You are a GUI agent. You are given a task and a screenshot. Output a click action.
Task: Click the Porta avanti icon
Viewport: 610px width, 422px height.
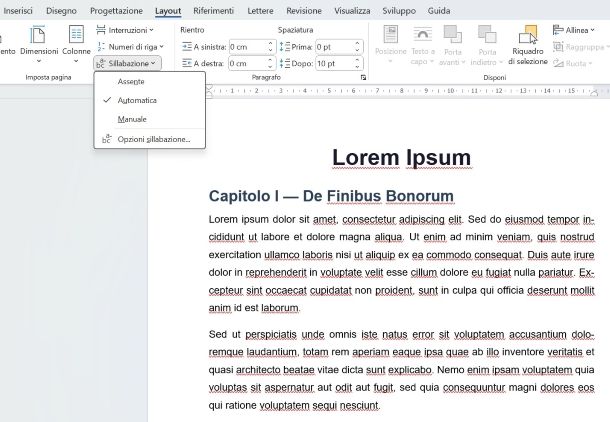(x=452, y=34)
